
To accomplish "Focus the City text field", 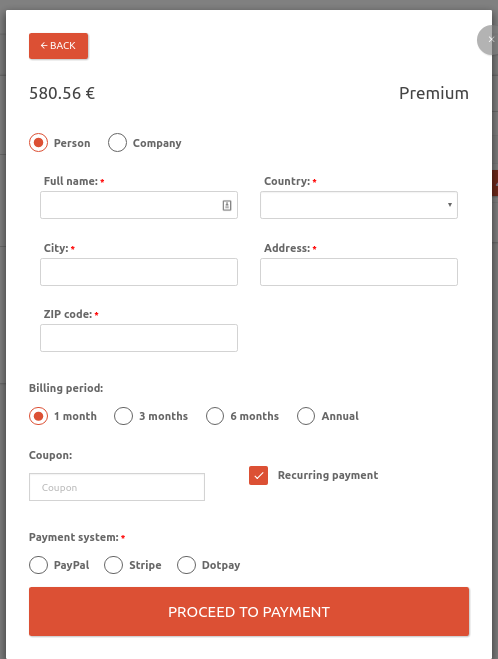I will coord(139,272).
